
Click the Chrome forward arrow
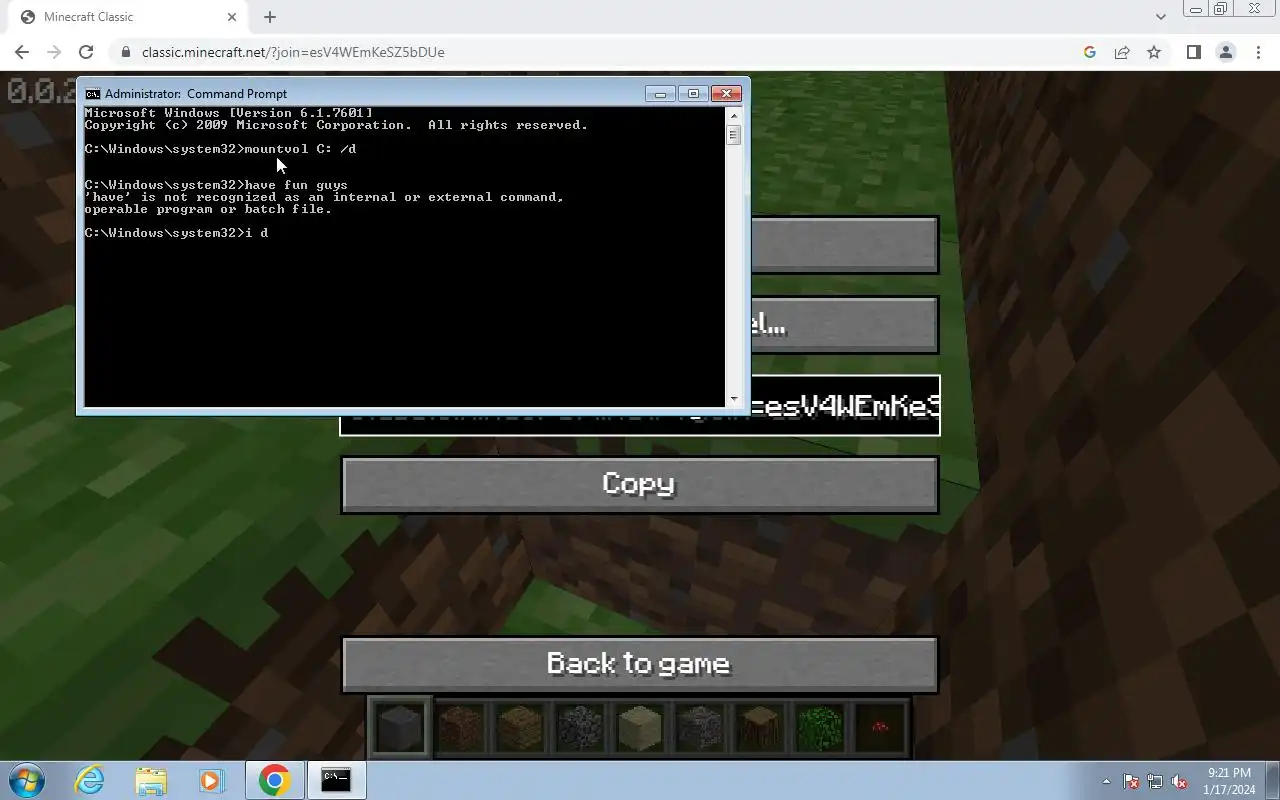point(54,52)
